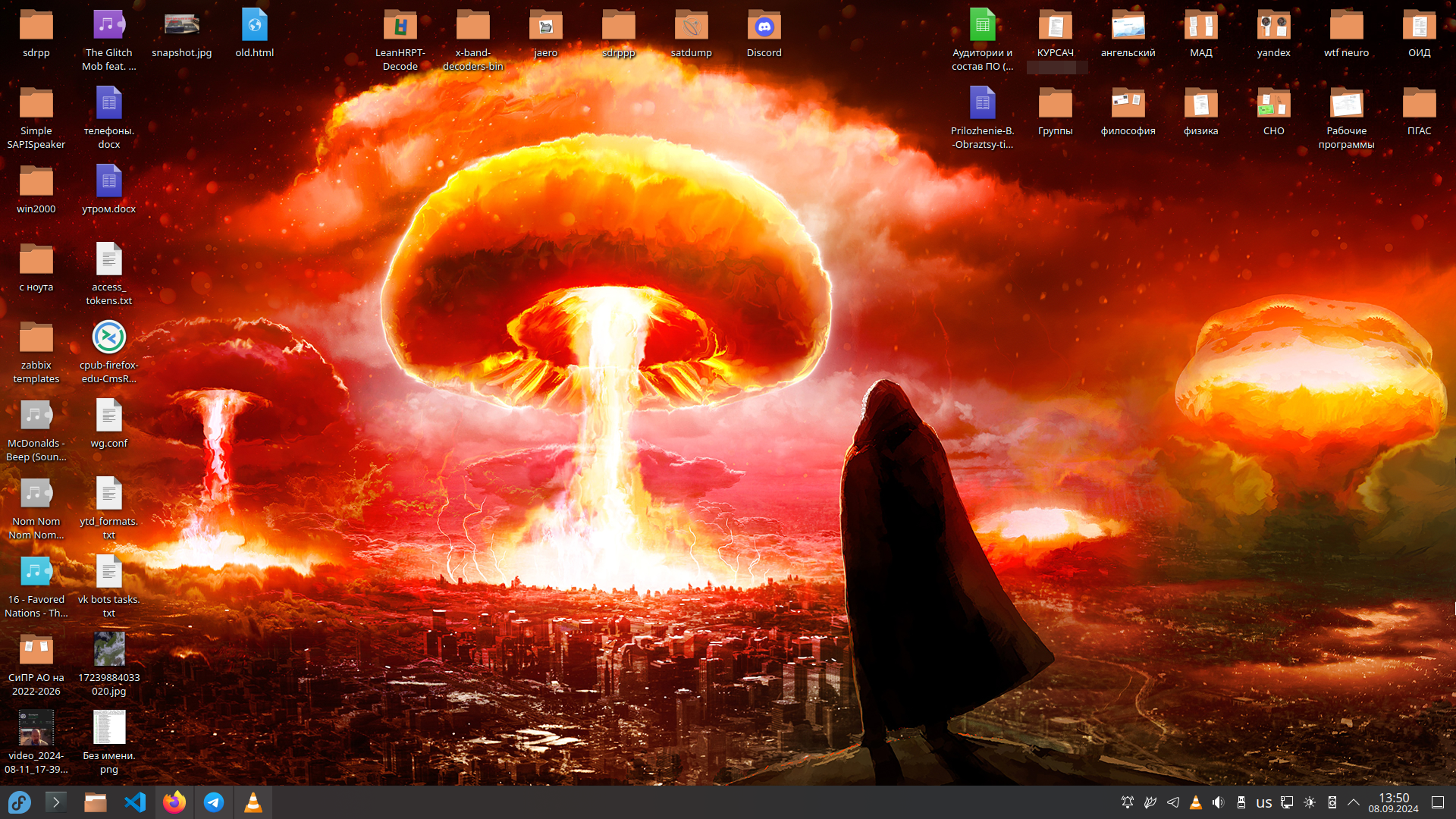Image resolution: width=1456 pixels, height=819 pixels.
Task: Switch to the Firefox taskbar window
Action: coord(174,802)
